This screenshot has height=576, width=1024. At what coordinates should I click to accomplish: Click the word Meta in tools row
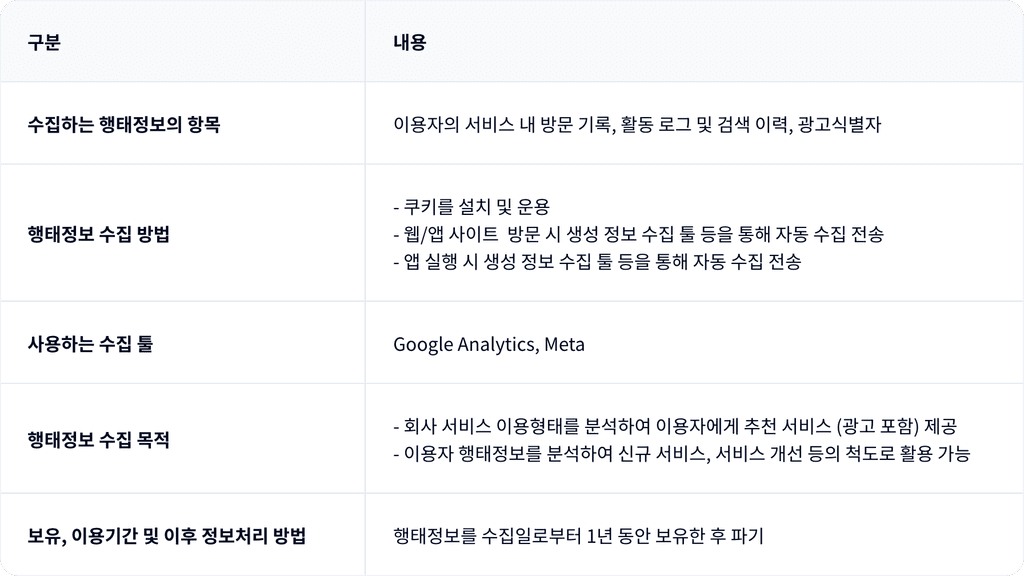564,344
